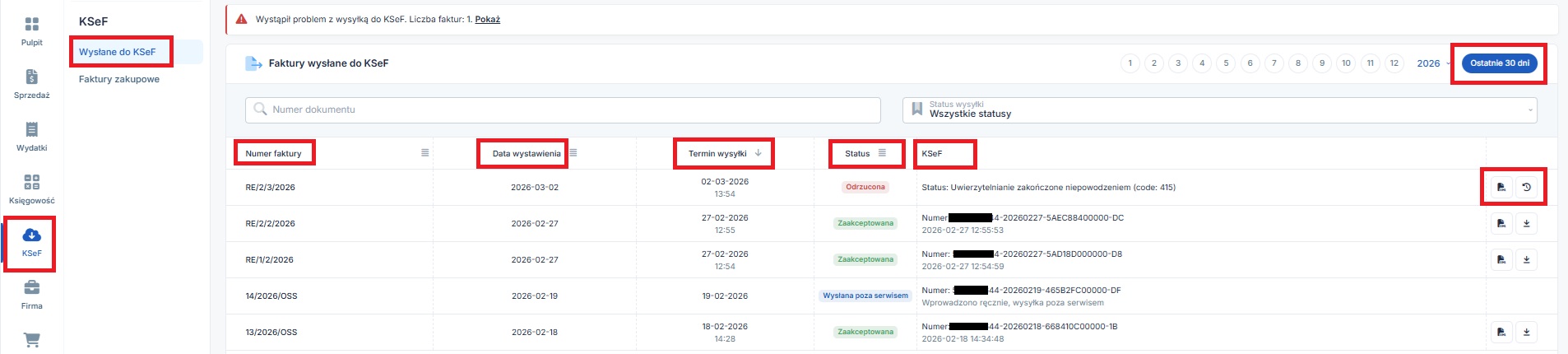The height and width of the screenshot is (354, 1568).
Task: Open the Pulpit dashboard in the sidebar
Action: pos(31,30)
